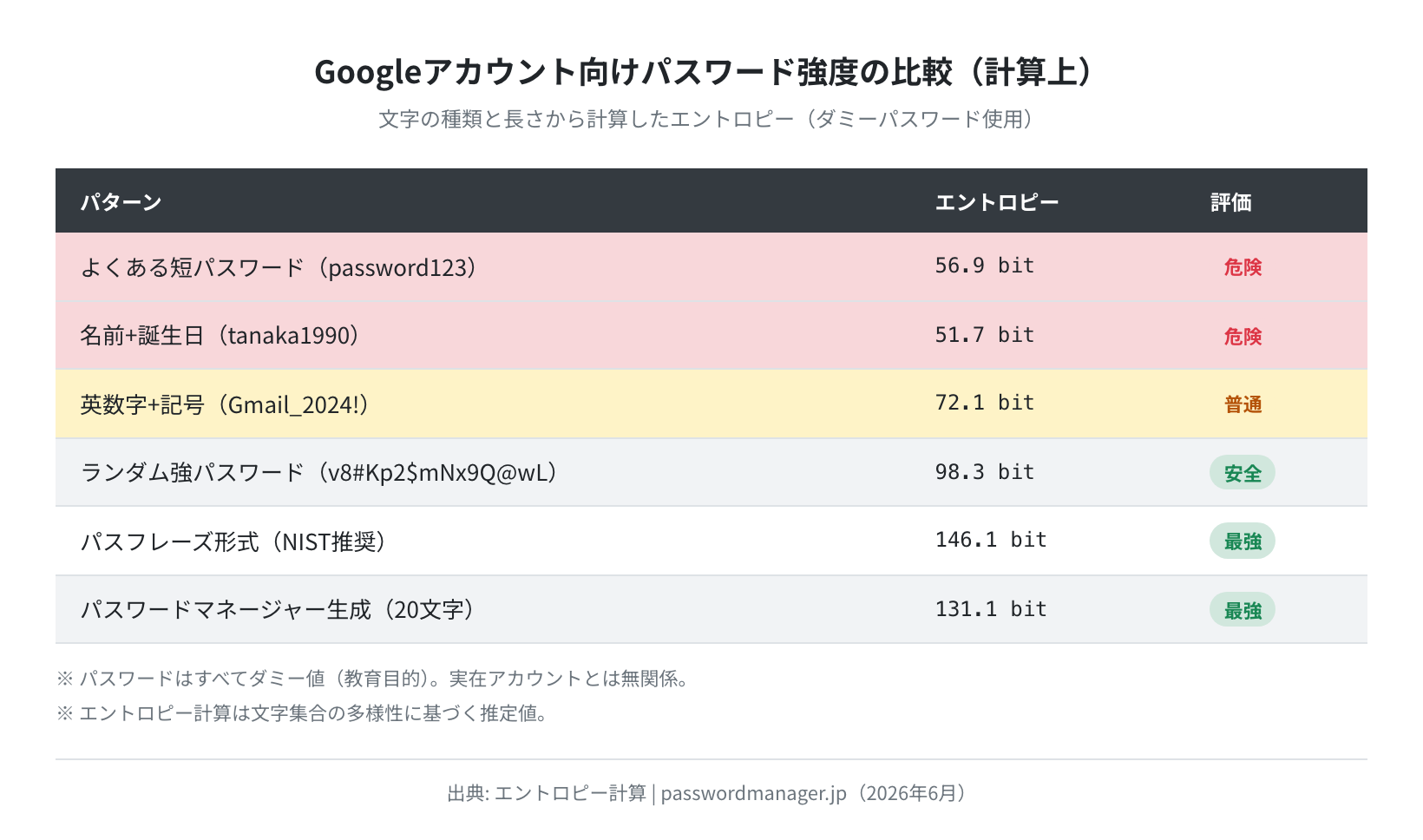Screen dimensions: 1423x840
Task: Click the title "Googleアカウント向けパスワード強度の比較（計算上）"
Action: coord(711,72)
